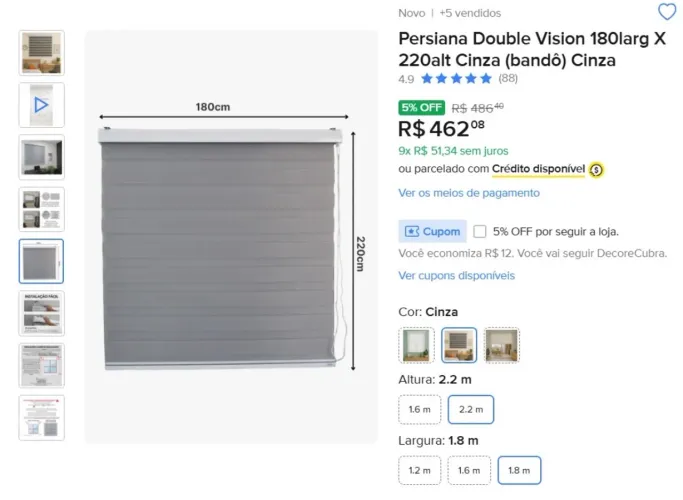Open Ver os meios de pagamento link
The height and width of the screenshot is (500, 683).
469,193
